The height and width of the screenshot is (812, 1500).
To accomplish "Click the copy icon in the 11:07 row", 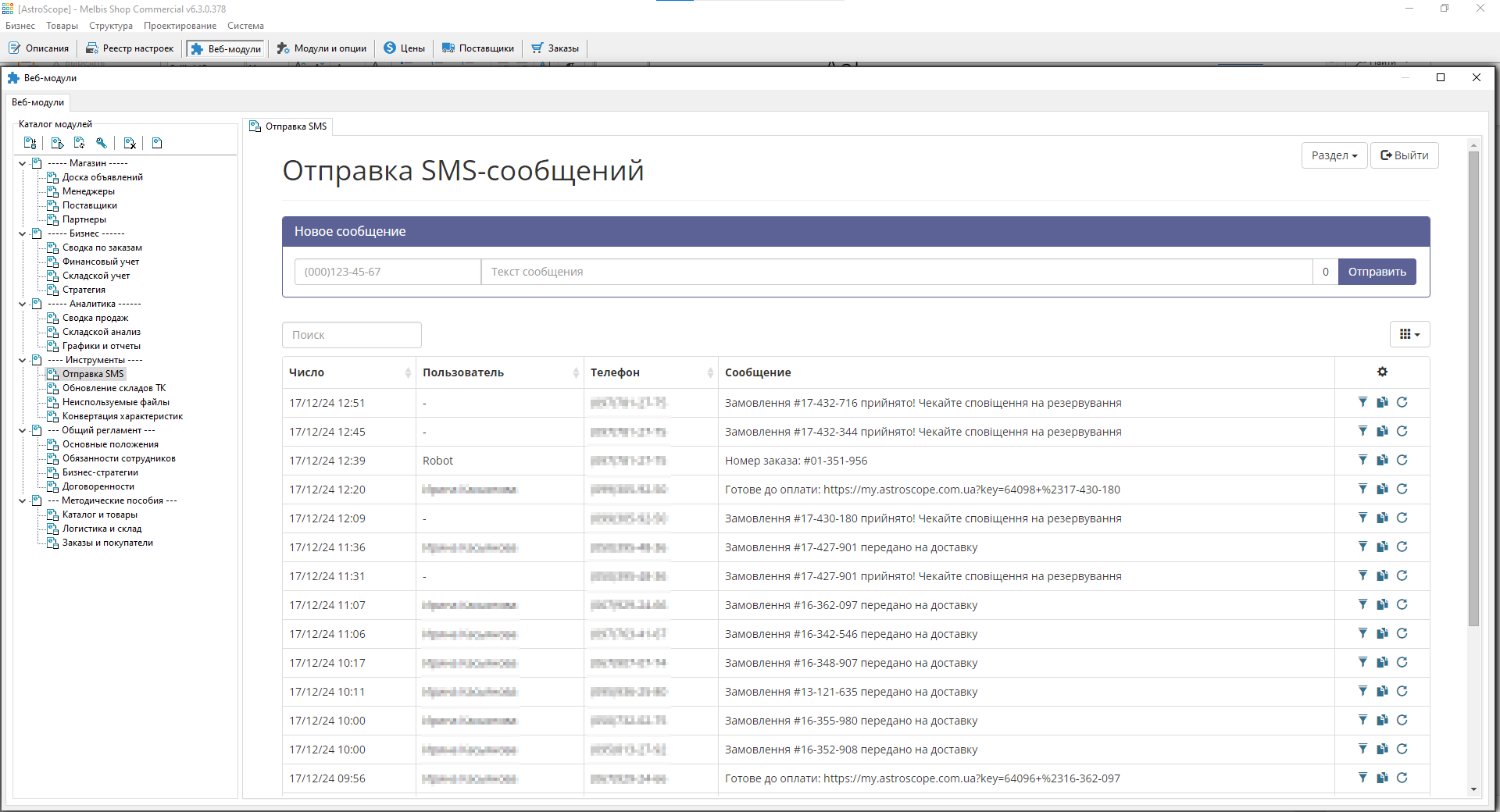I will click(1382, 604).
